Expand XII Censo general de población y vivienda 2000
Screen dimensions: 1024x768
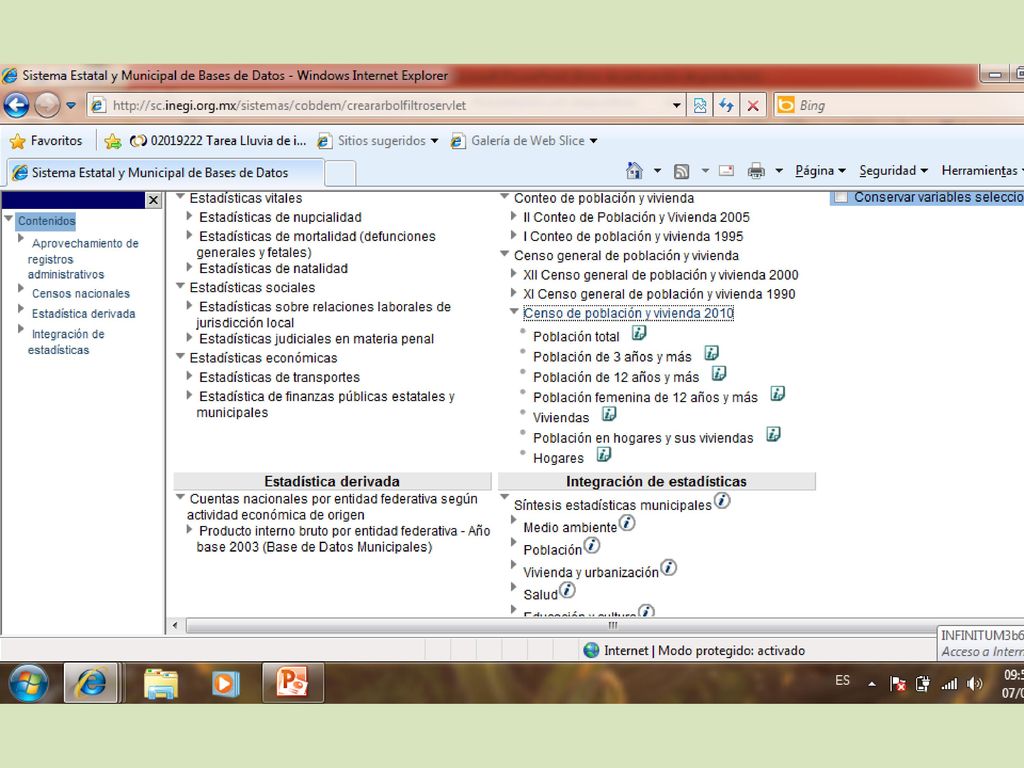point(514,274)
